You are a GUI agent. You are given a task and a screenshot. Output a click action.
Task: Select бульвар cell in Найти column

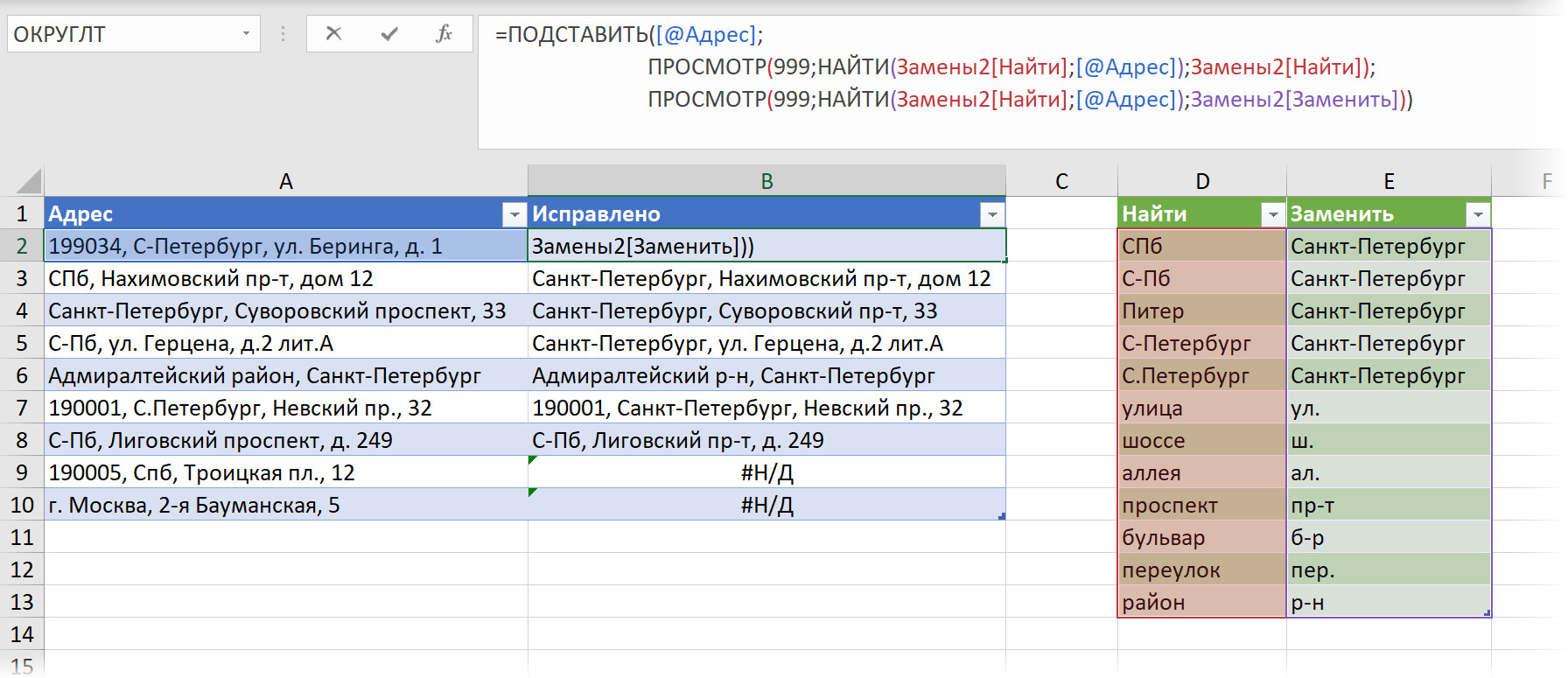(x=1202, y=537)
